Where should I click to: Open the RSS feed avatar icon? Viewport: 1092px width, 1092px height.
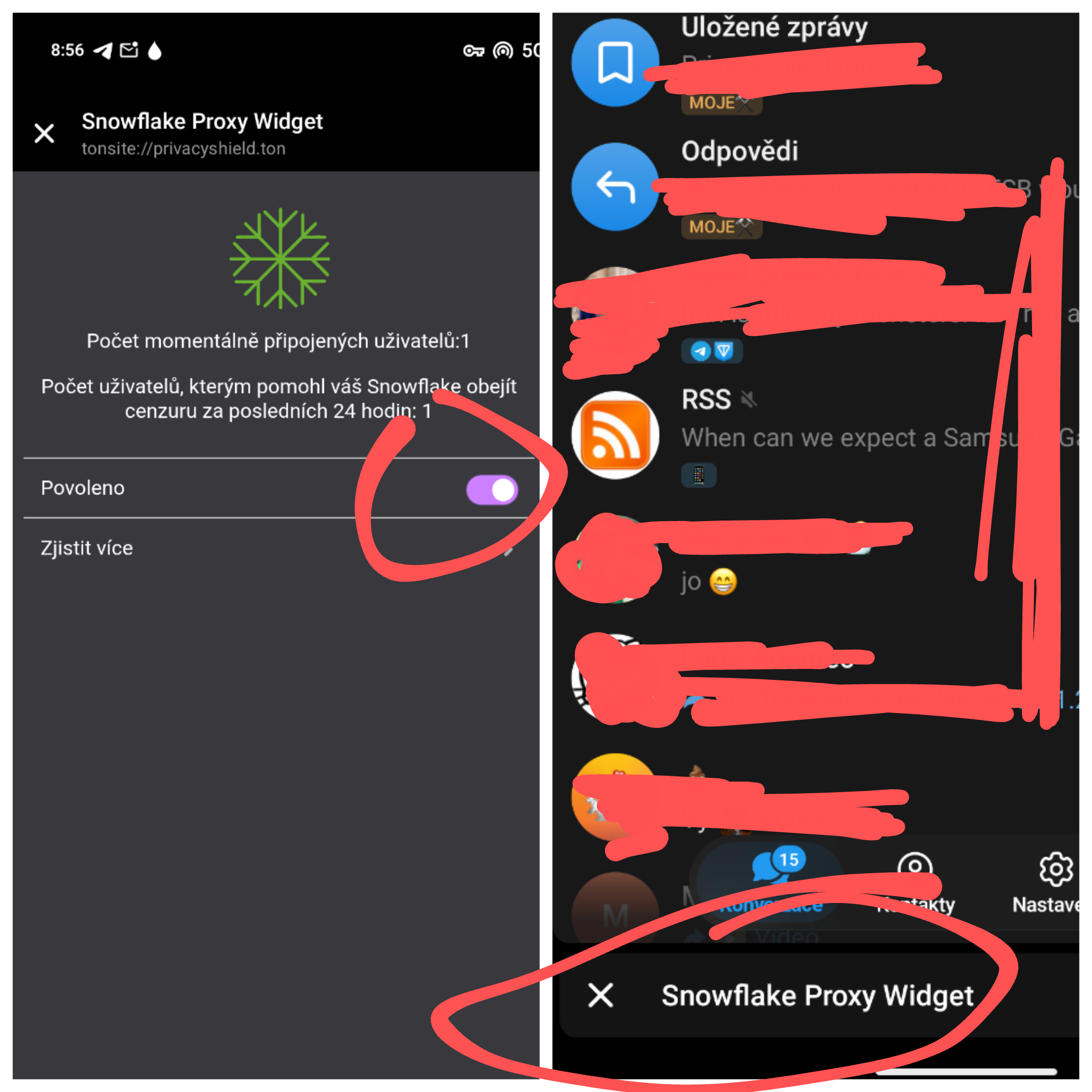click(x=615, y=435)
